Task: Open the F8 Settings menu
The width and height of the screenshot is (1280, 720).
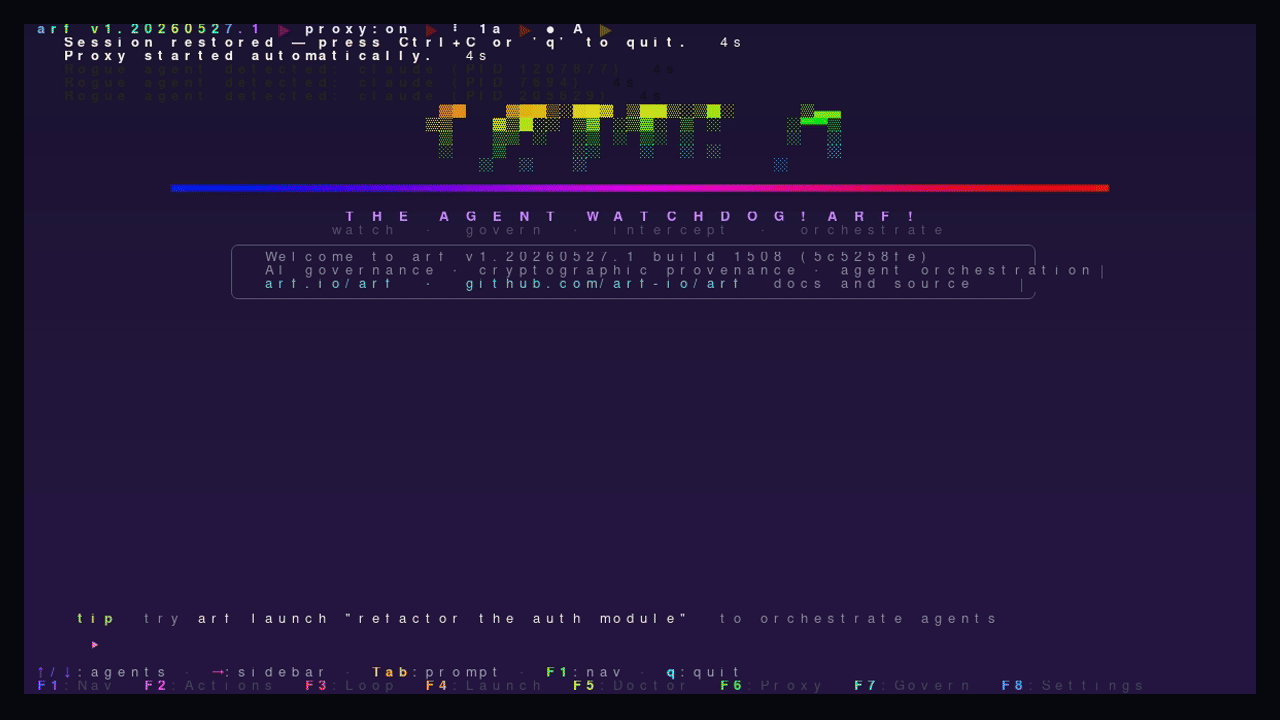Action: coord(1073,686)
